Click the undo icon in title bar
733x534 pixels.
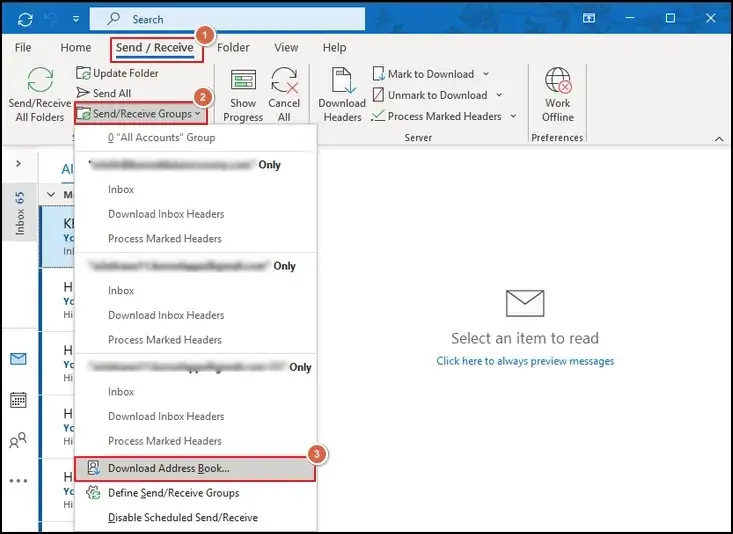point(50,19)
